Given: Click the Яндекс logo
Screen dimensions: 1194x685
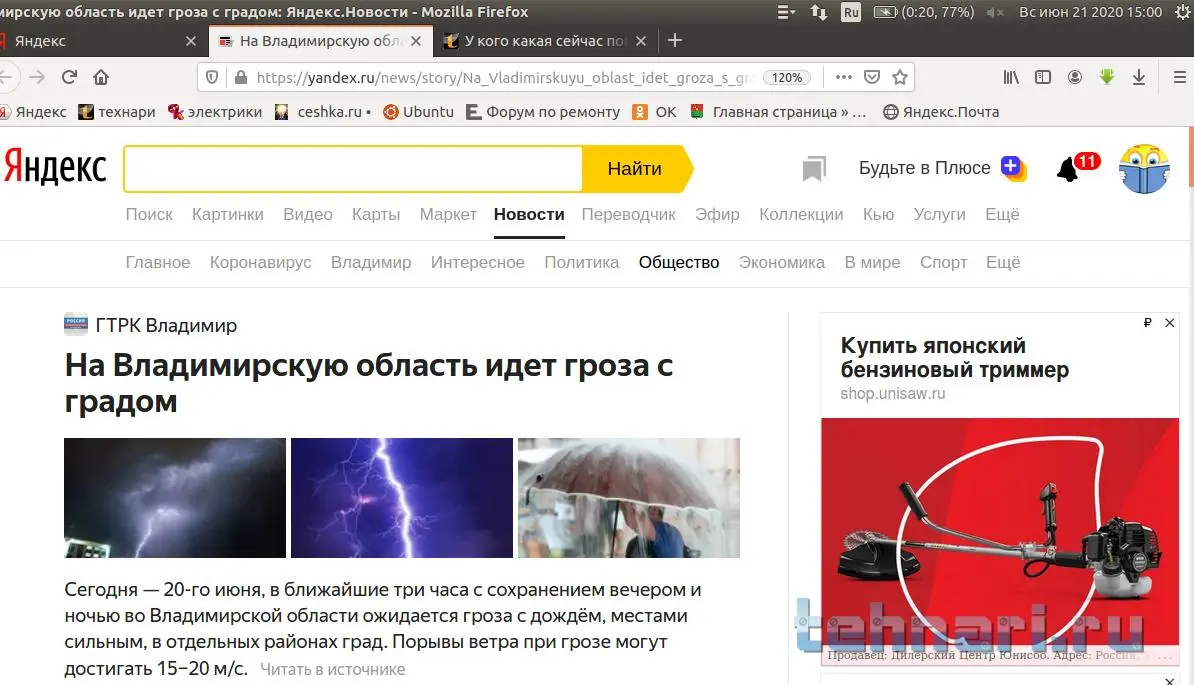Looking at the screenshot, I should [x=55, y=167].
